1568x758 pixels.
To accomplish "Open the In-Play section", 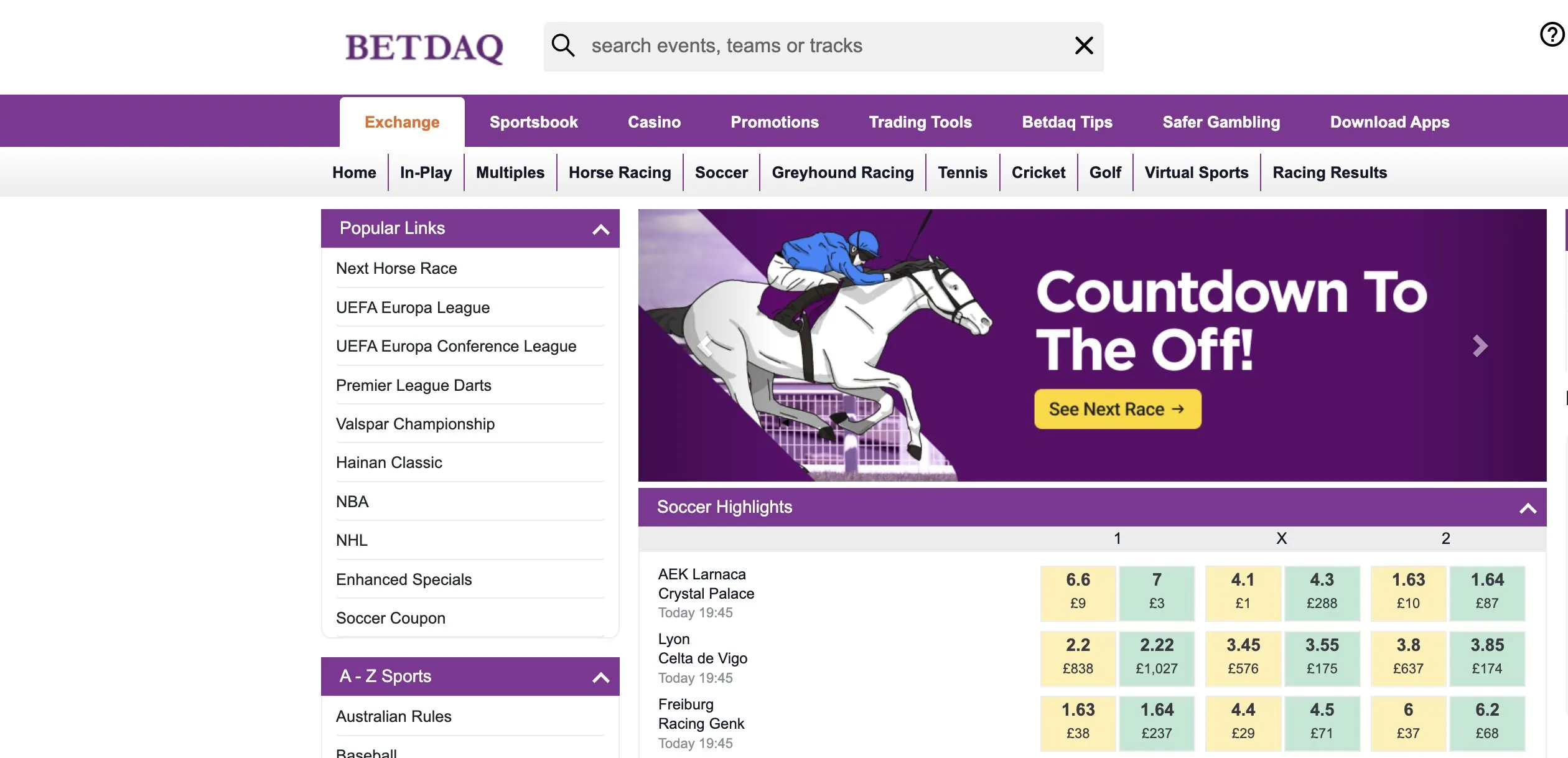I will coord(426,172).
